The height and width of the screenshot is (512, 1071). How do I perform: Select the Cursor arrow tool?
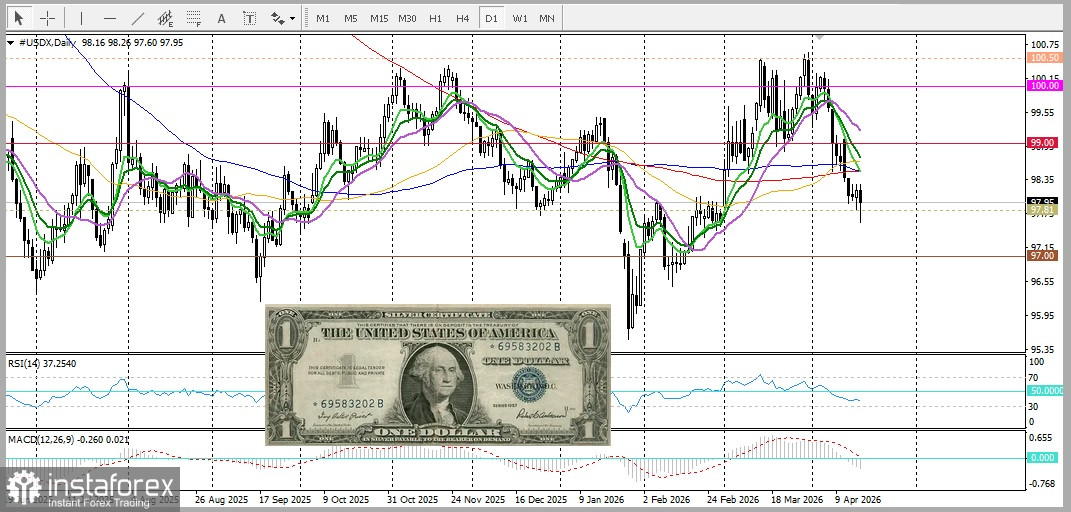pos(18,18)
